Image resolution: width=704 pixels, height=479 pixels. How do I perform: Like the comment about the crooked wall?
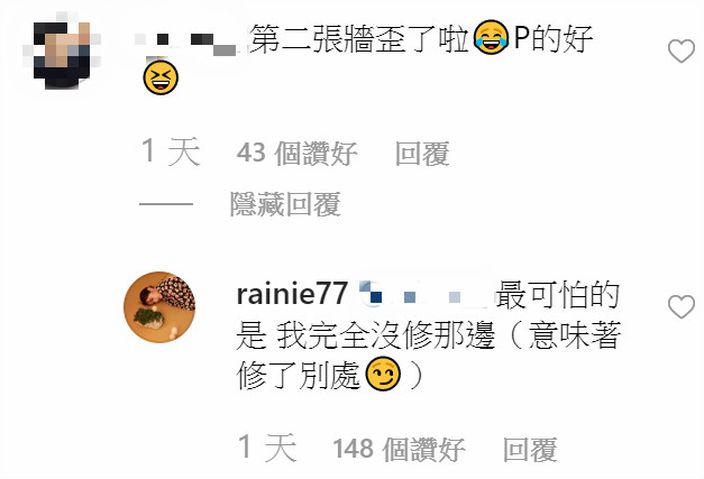681,51
